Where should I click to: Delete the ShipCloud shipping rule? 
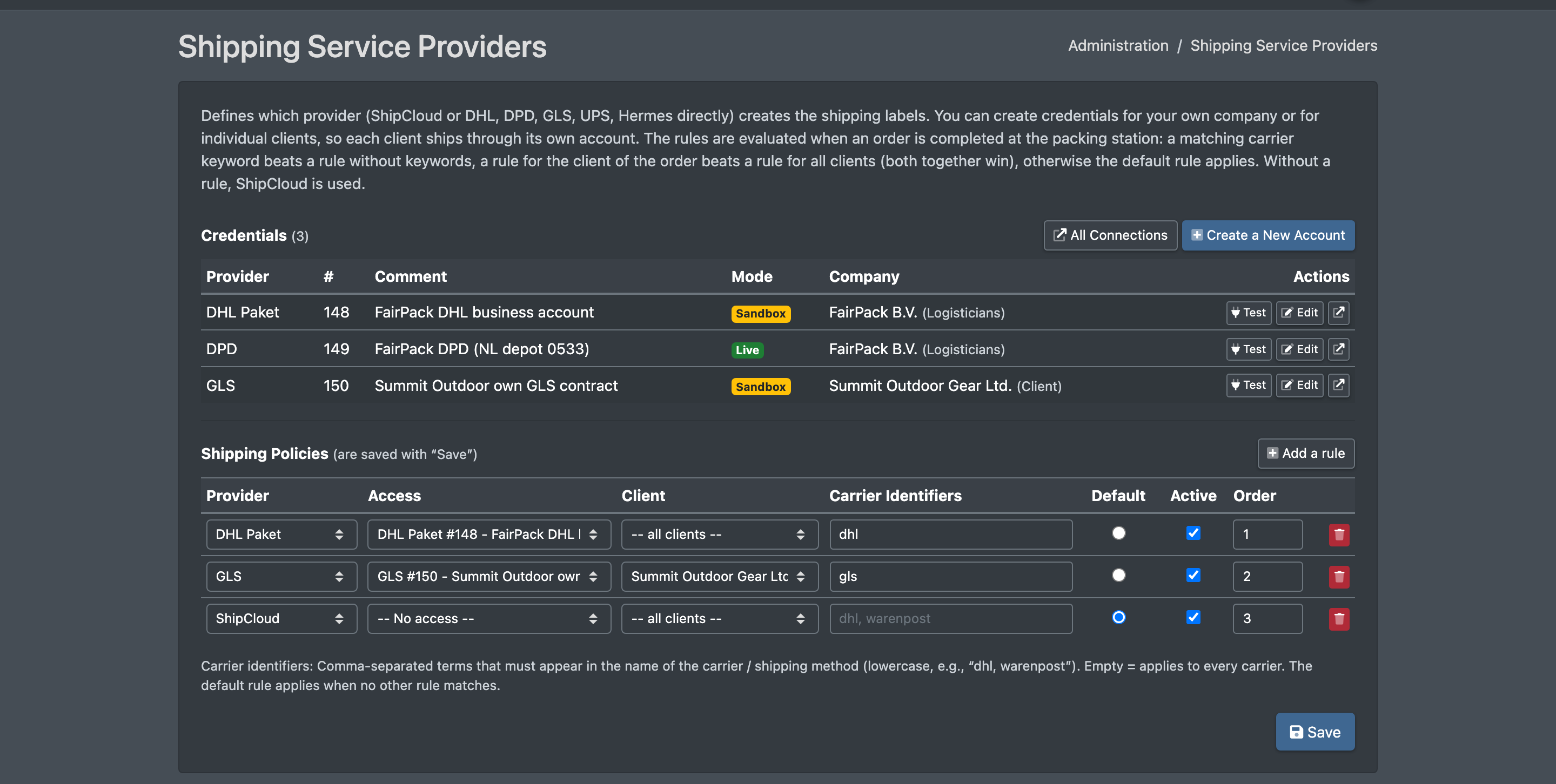1339,619
